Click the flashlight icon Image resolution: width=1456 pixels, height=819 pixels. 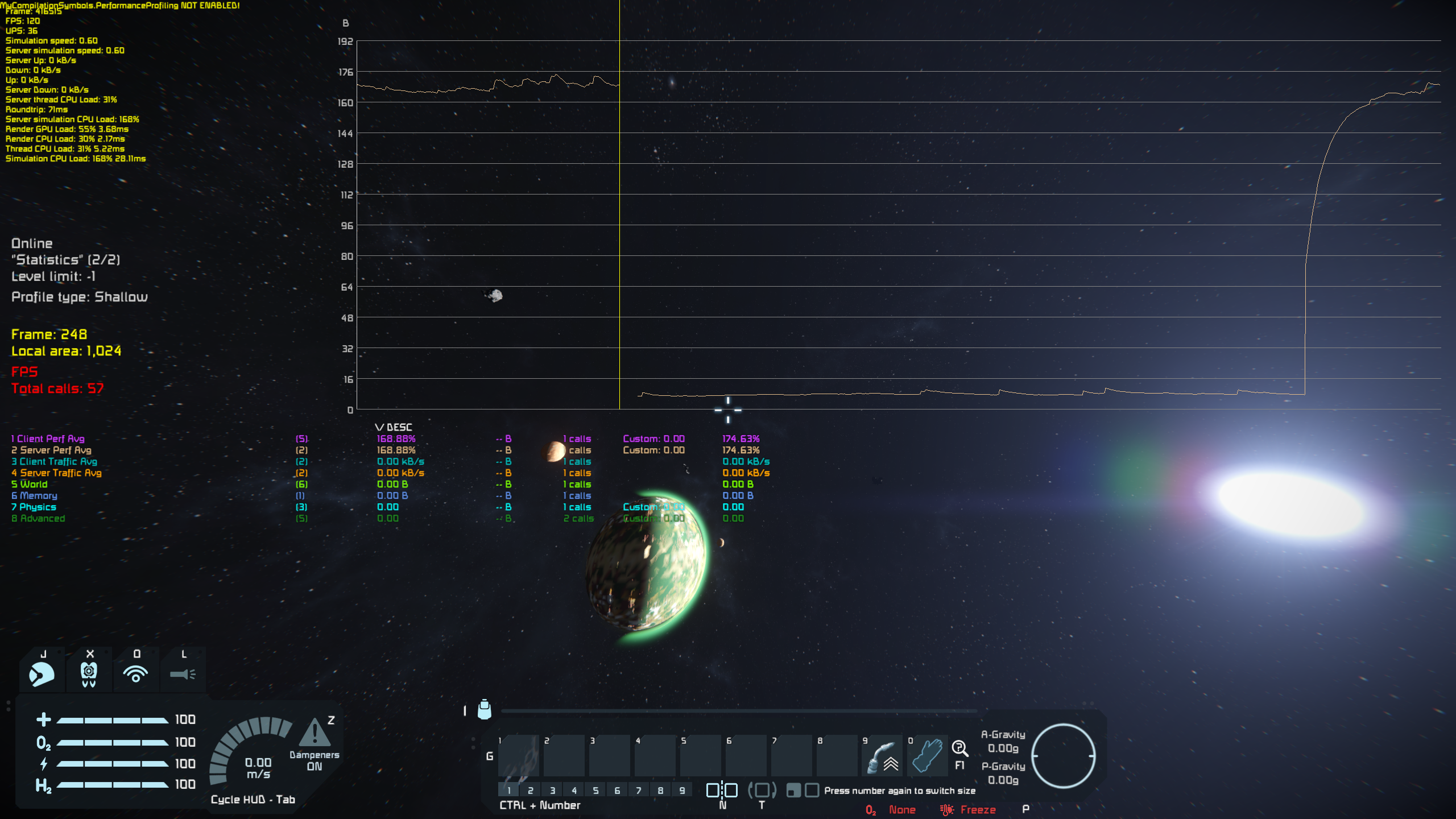click(183, 675)
